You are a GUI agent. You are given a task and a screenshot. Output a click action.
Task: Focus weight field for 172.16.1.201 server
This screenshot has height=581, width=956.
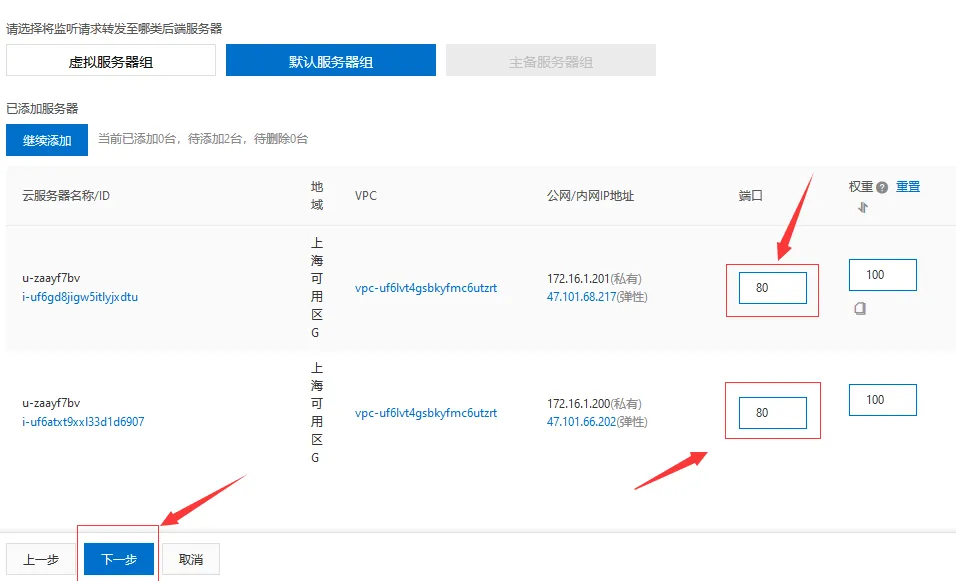pos(882,275)
